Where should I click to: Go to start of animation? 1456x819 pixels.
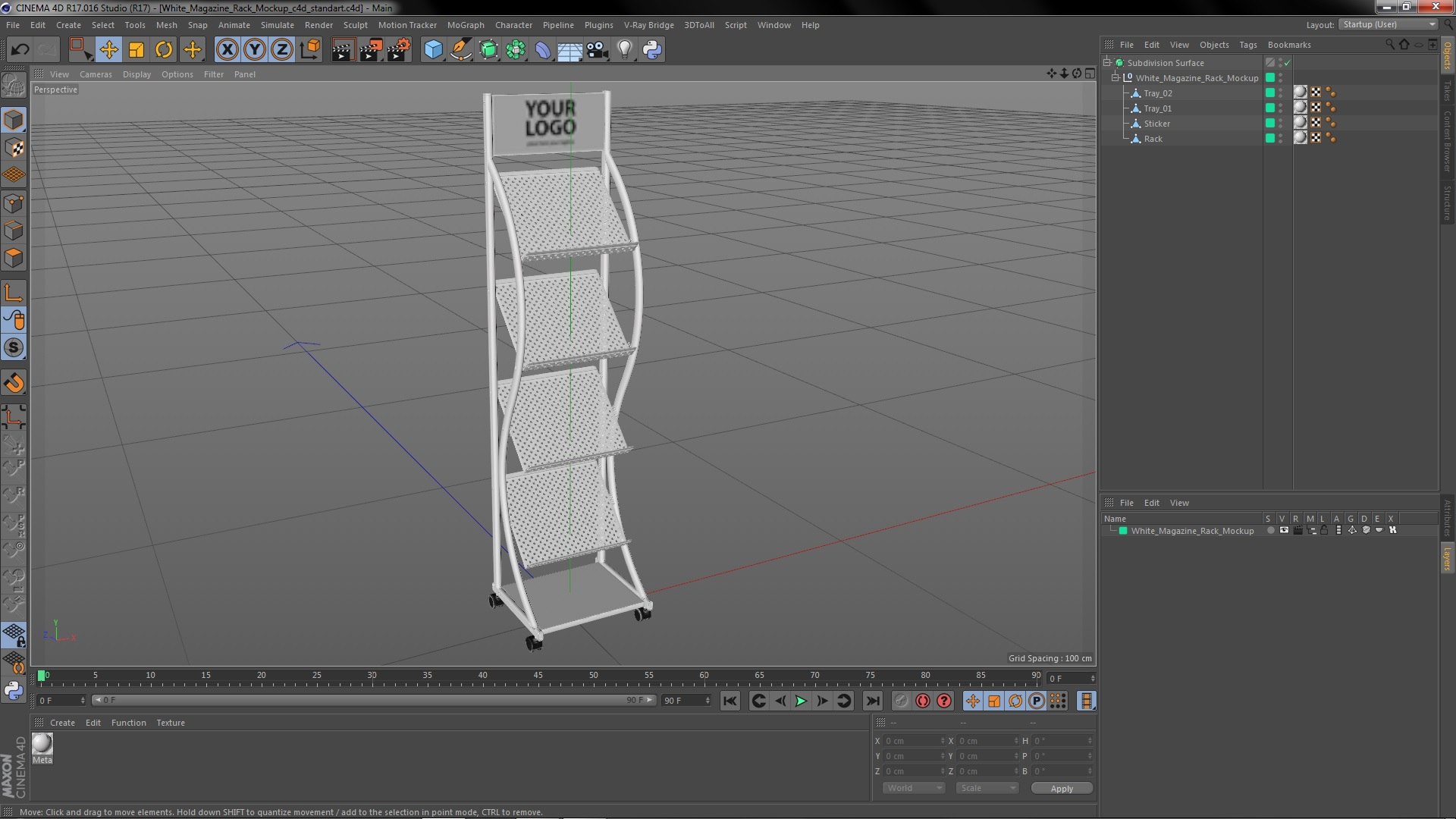[x=730, y=701]
